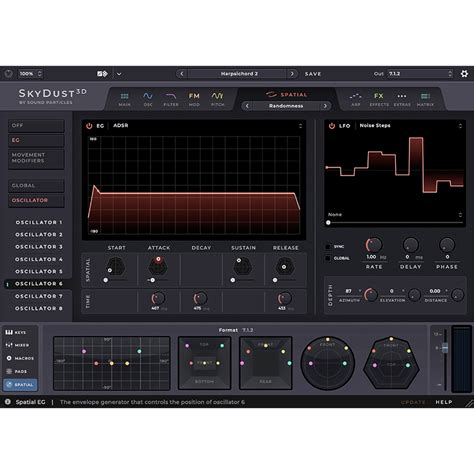The width and height of the screenshot is (474, 474).
Task: Open the ADSR envelope type dropdown
Action: 207,126
